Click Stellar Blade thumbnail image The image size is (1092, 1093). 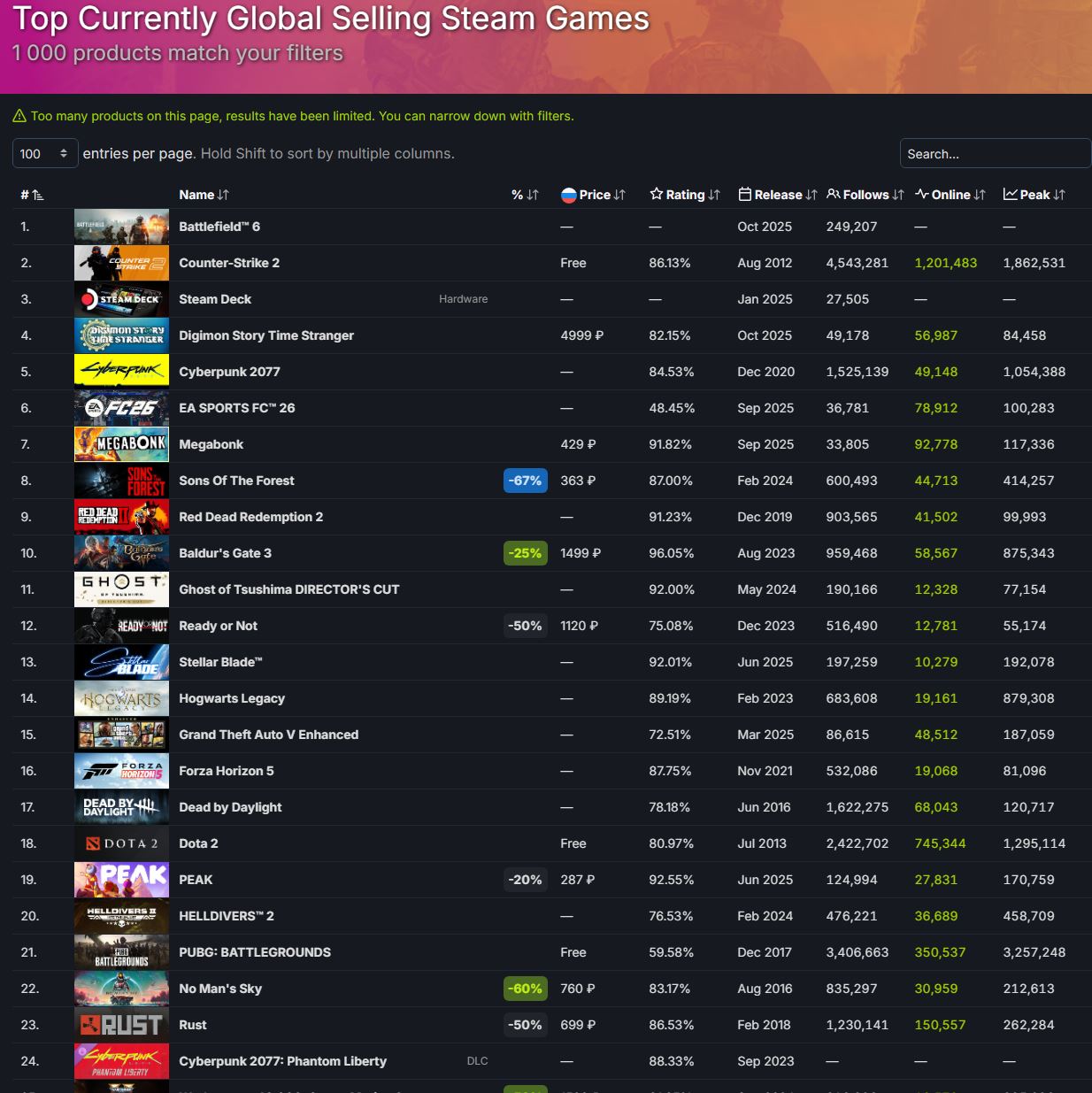point(121,662)
